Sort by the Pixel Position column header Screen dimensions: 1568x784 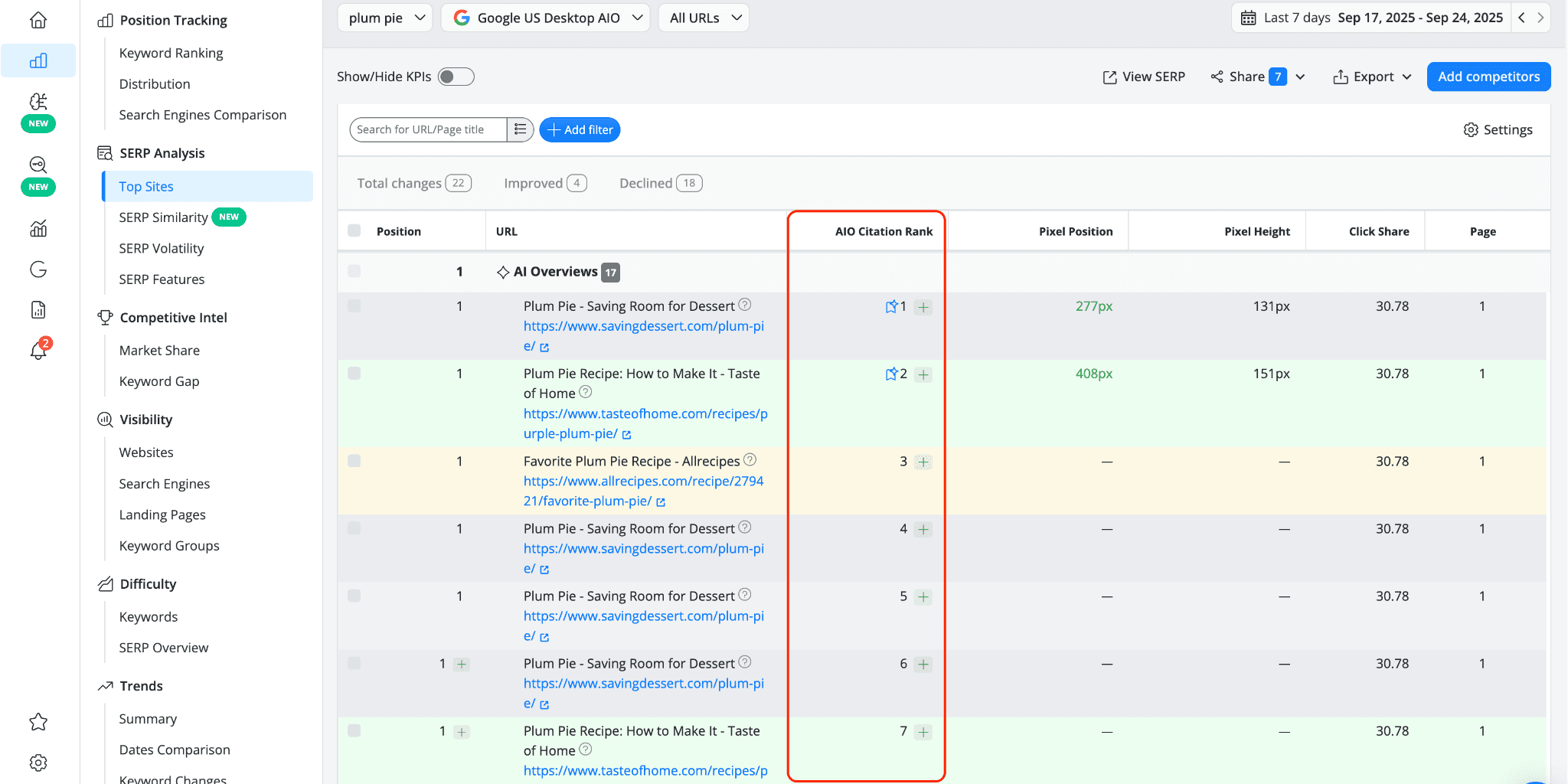tap(1076, 231)
